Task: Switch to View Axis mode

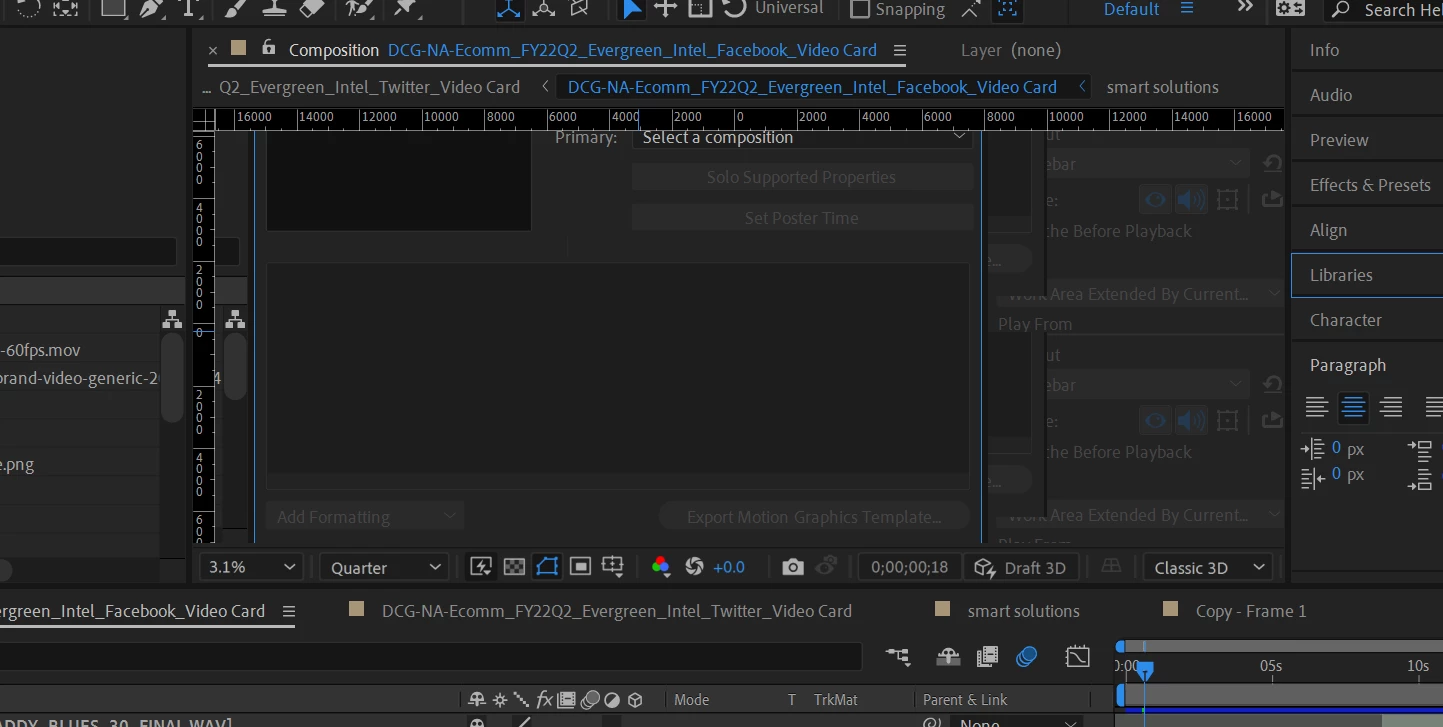Action: tap(579, 9)
